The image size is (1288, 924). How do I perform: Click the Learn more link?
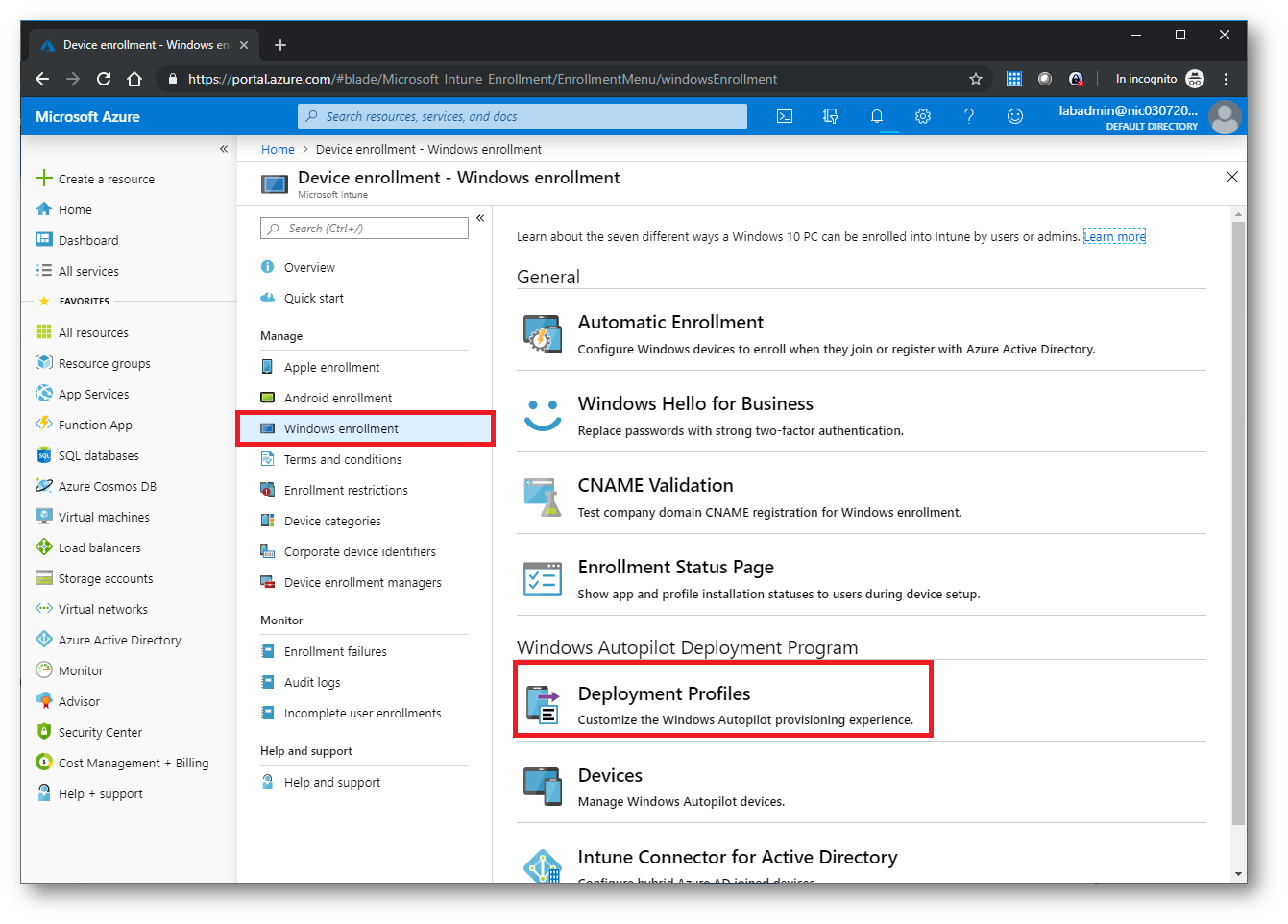click(1114, 236)
